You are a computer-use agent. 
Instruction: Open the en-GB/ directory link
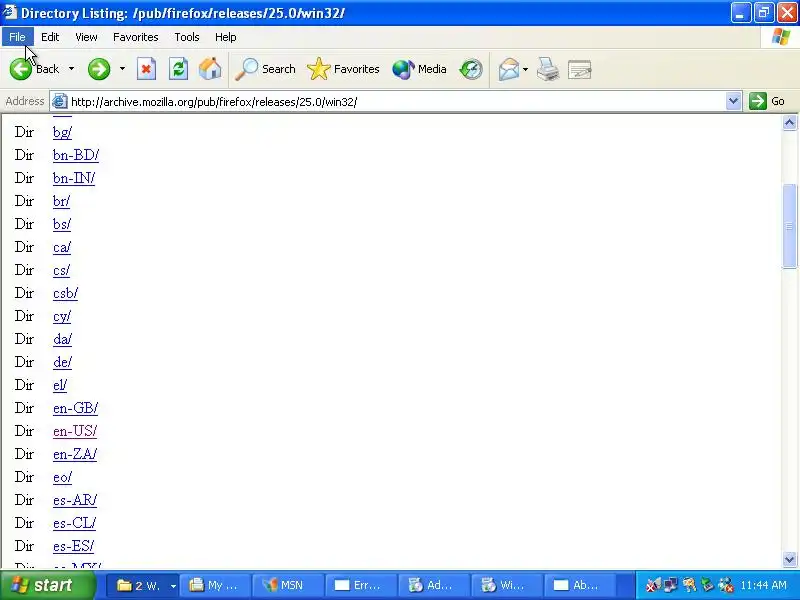pos(76,408)
